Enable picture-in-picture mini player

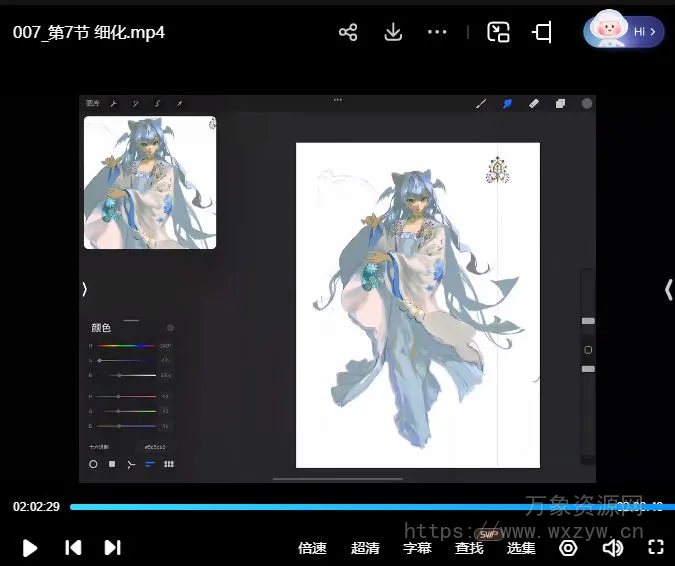pos(498,32)
